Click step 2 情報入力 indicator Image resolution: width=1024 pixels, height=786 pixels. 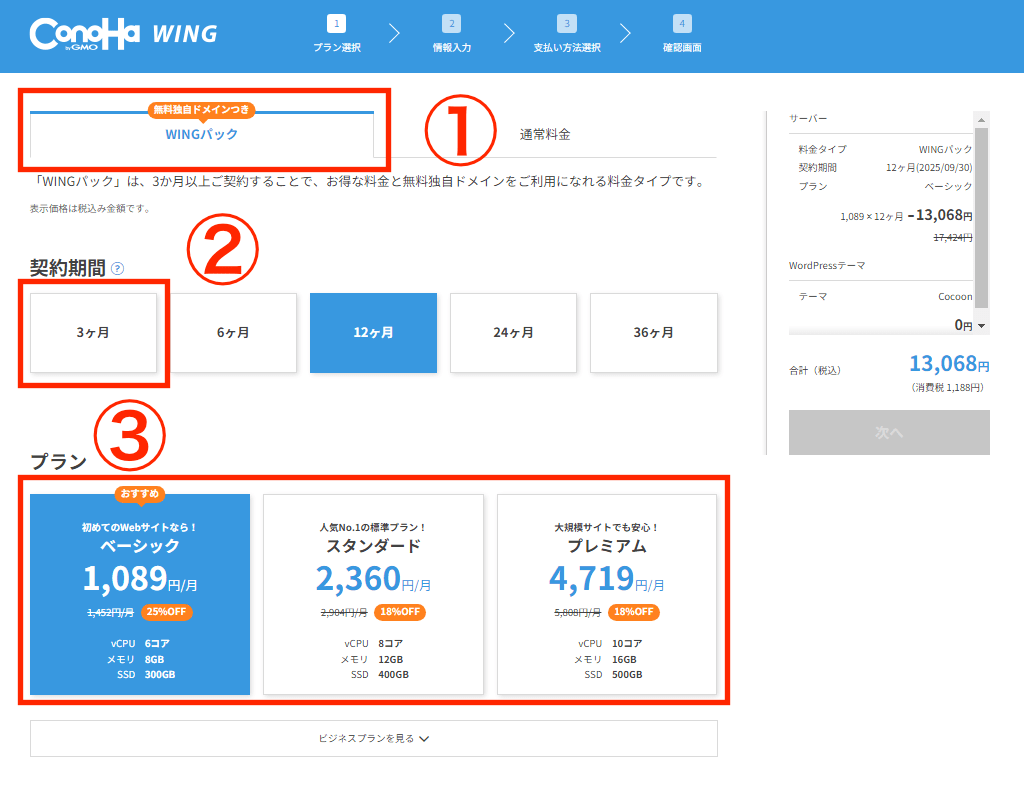(x=451, y=34)
